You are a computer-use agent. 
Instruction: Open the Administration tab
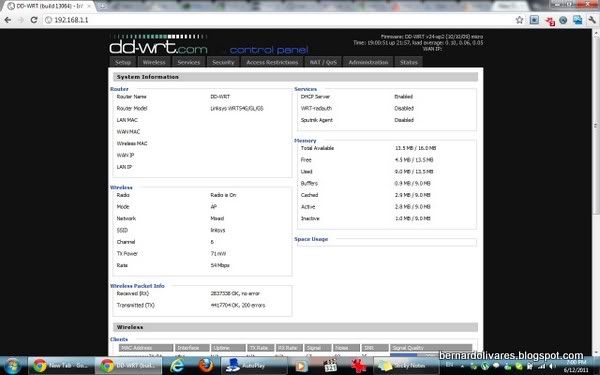368,62
